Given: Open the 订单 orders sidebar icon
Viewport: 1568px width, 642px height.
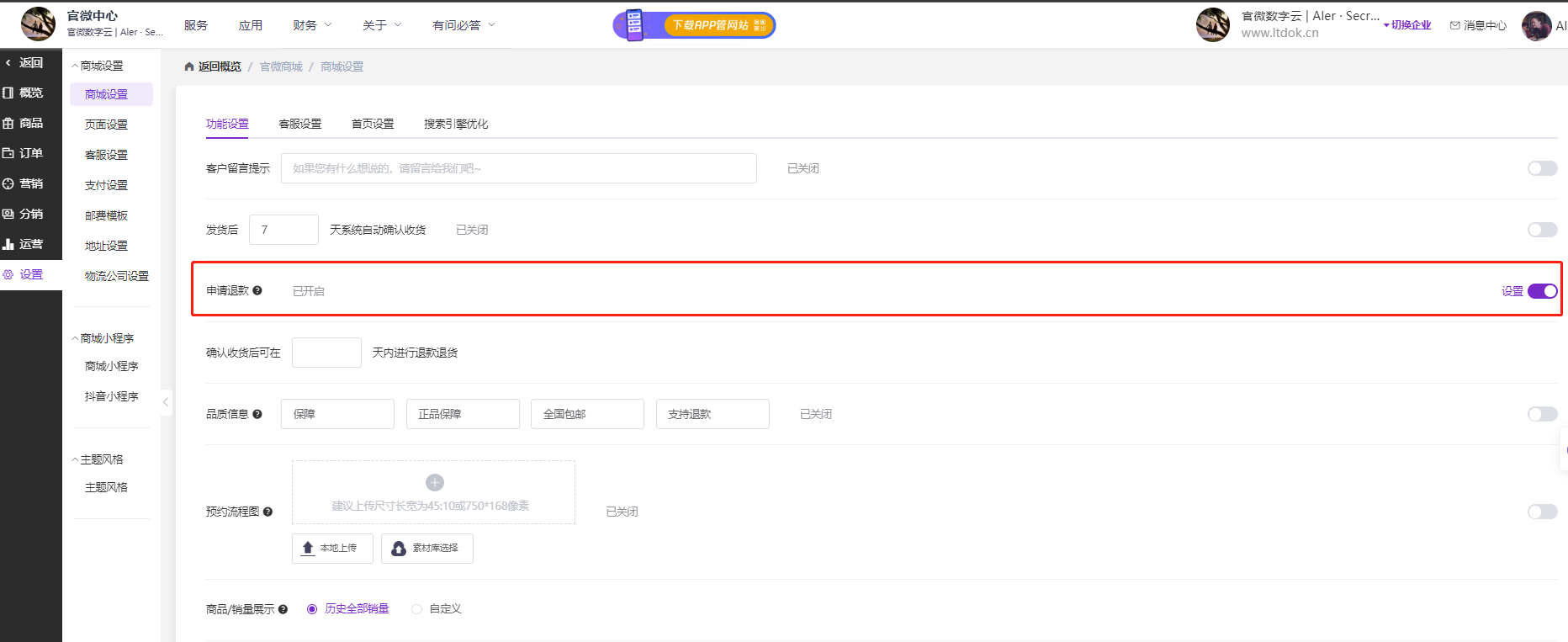Looking at the screenshot, I should click(8, 153).
